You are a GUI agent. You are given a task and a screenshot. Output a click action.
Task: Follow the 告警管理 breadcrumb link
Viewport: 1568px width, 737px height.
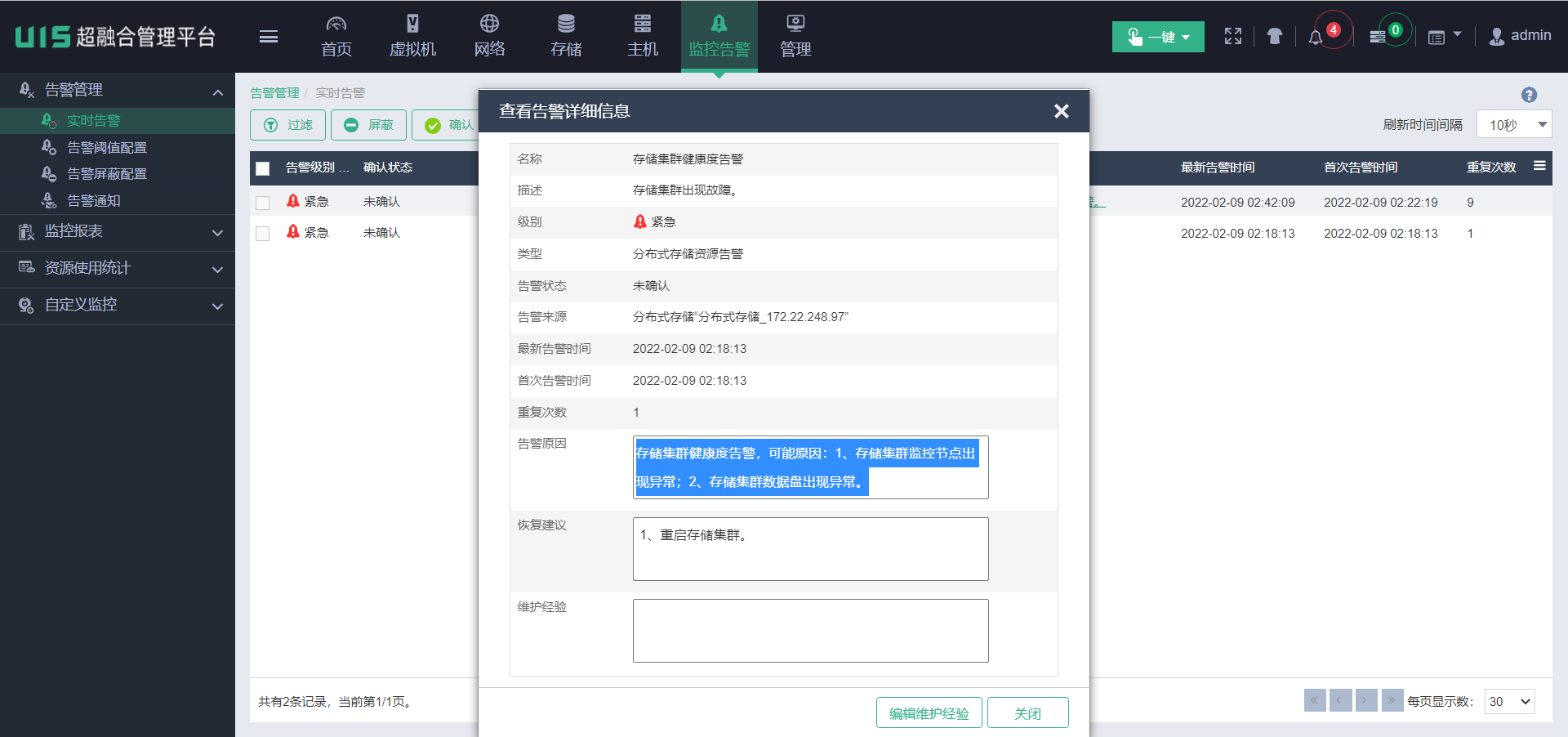click(274, 93)
